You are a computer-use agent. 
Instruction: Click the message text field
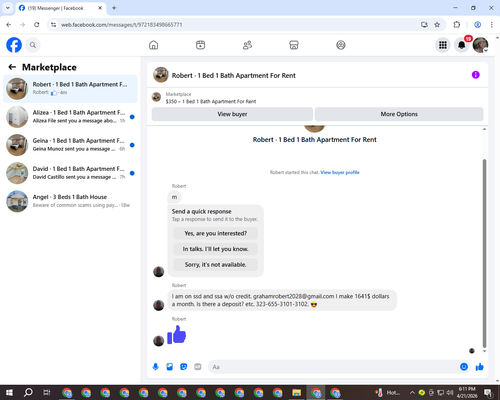(x=333, y=367)
